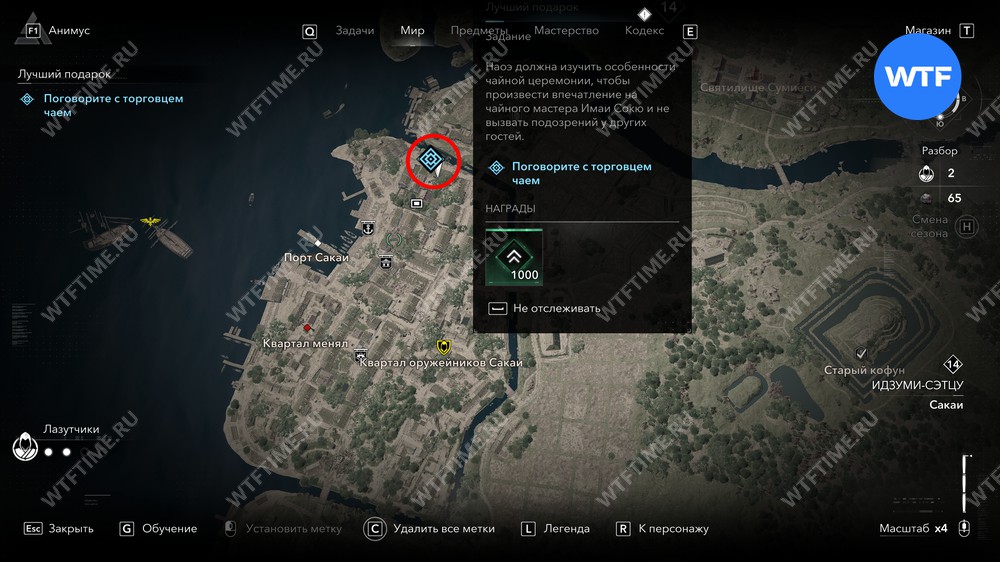Screen dimensions: 1000x562
Task: Click the checkmark at Старый кофун
Action: 862,353
